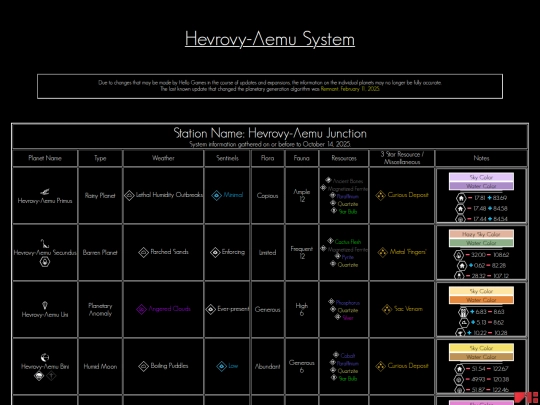Click the Weather column header
Image resolution: width=540 pixels, height=405 pixels.
[163, 158]
